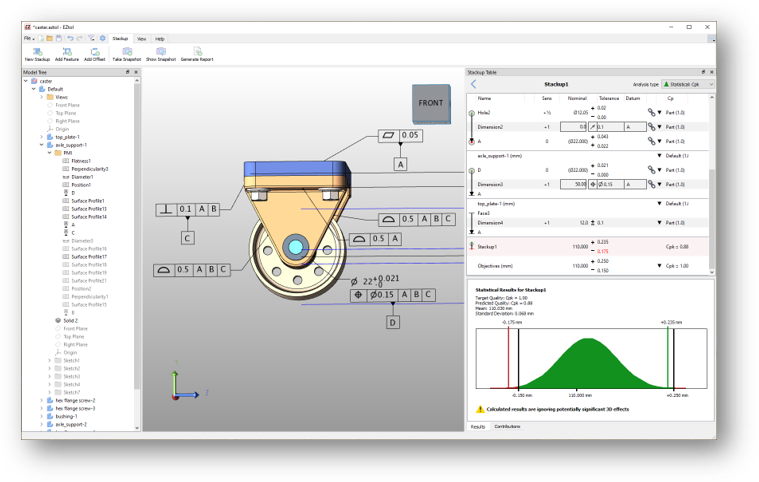Select Flatness1 in the Model Tree
The width and height of the screenshot is (759, 482).
[81, 161]
